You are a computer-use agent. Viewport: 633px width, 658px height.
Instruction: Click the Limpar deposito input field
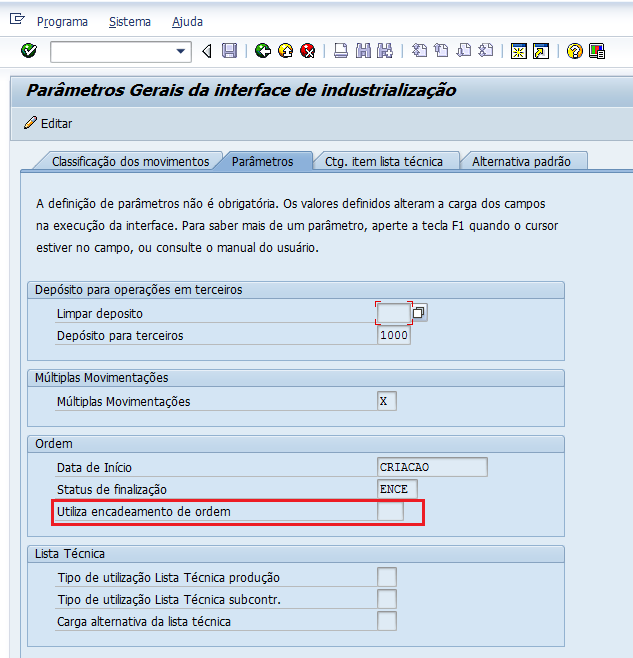point(394,313)
